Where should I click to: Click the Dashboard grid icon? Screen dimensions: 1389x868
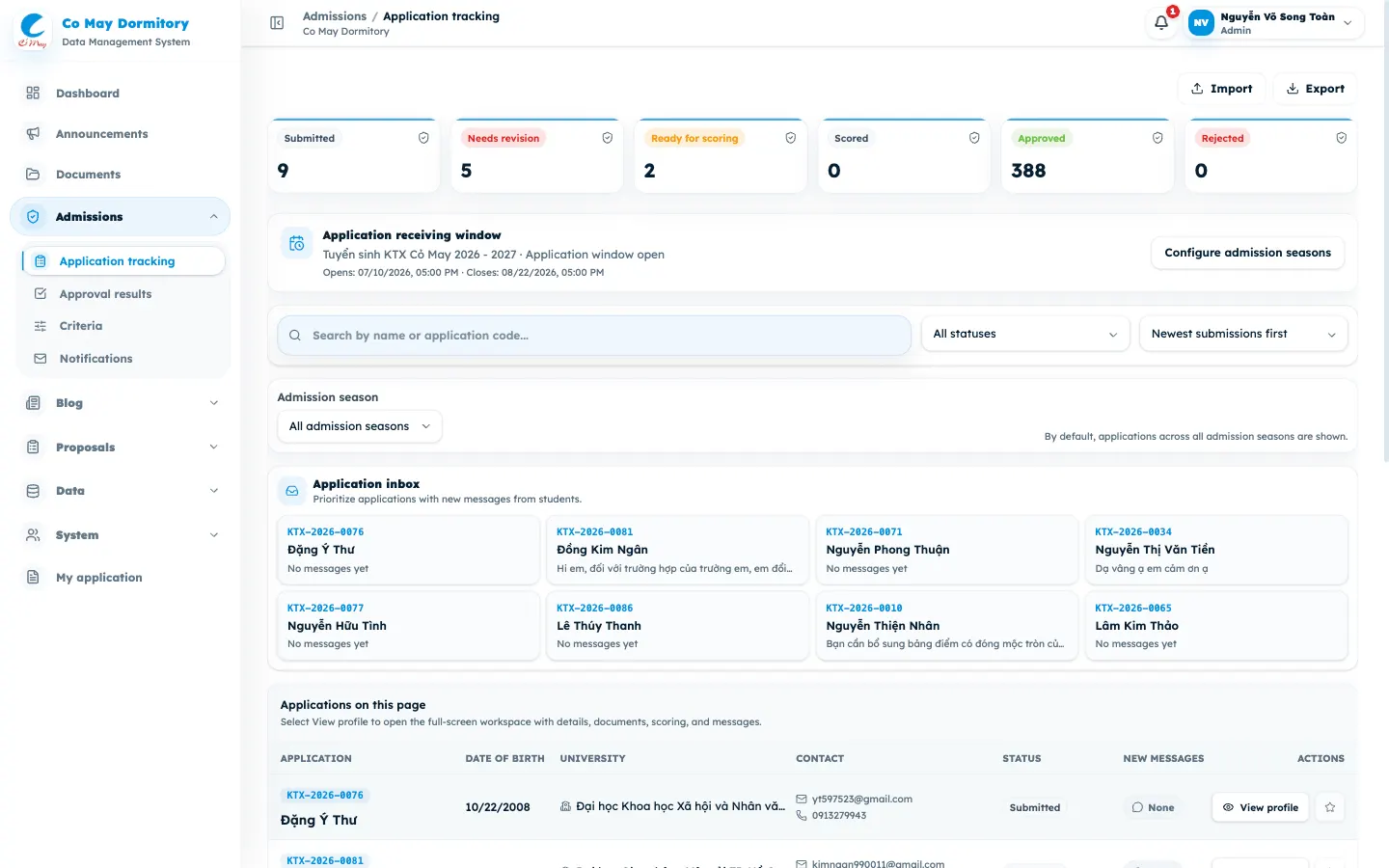coord(33,94)
